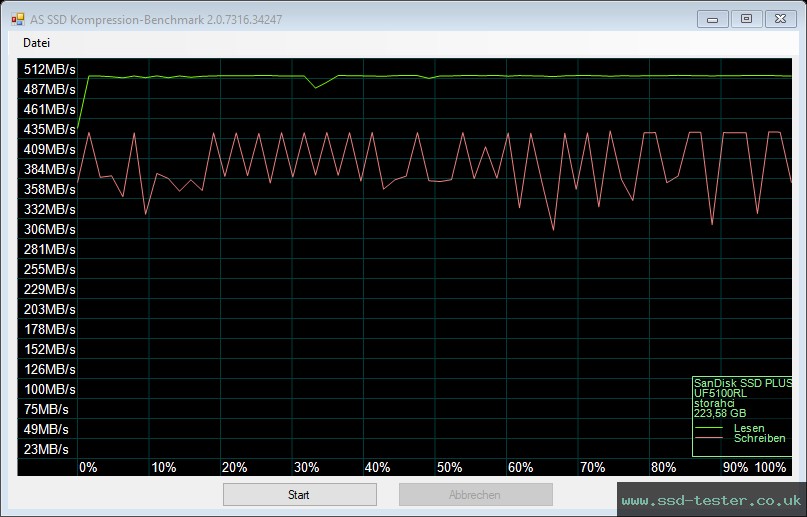
Task: Click the 152MB/s axis label
Action: 50,350
